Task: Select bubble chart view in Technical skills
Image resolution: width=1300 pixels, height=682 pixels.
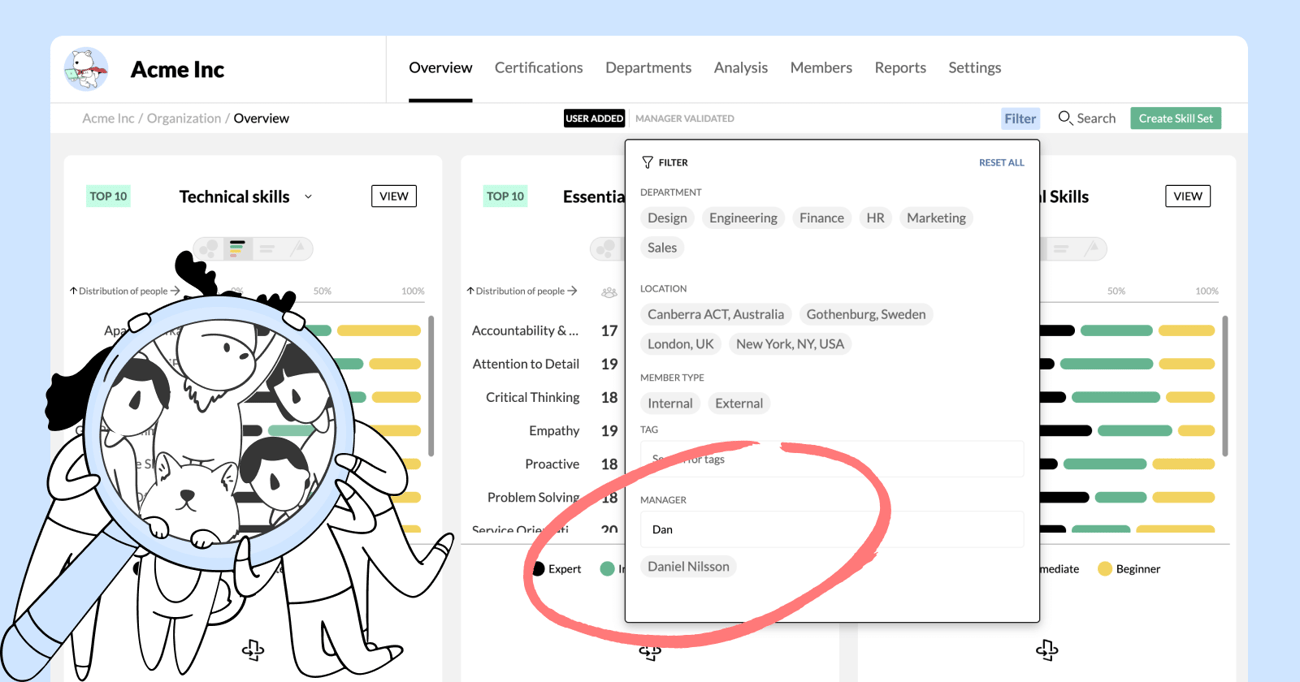Action: coord(209,248)
